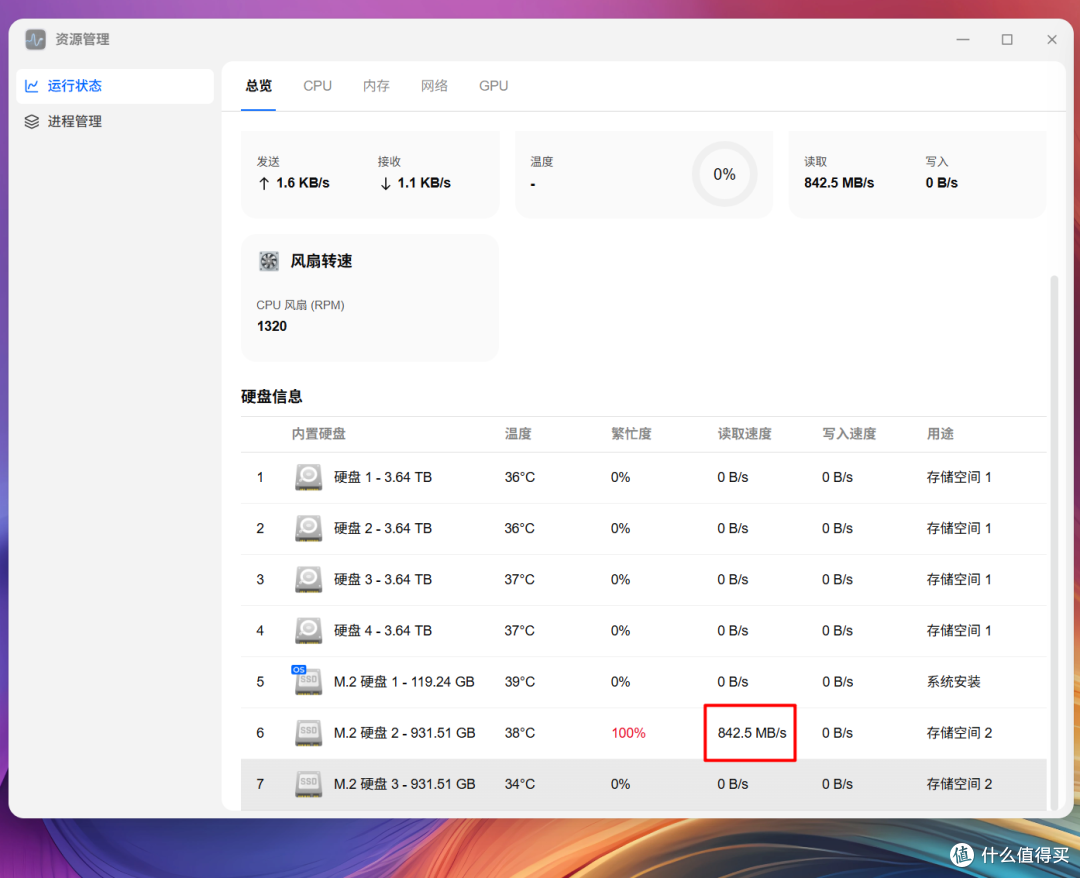
Task: Click the 读取速度 column header
Action: [745, 434]
